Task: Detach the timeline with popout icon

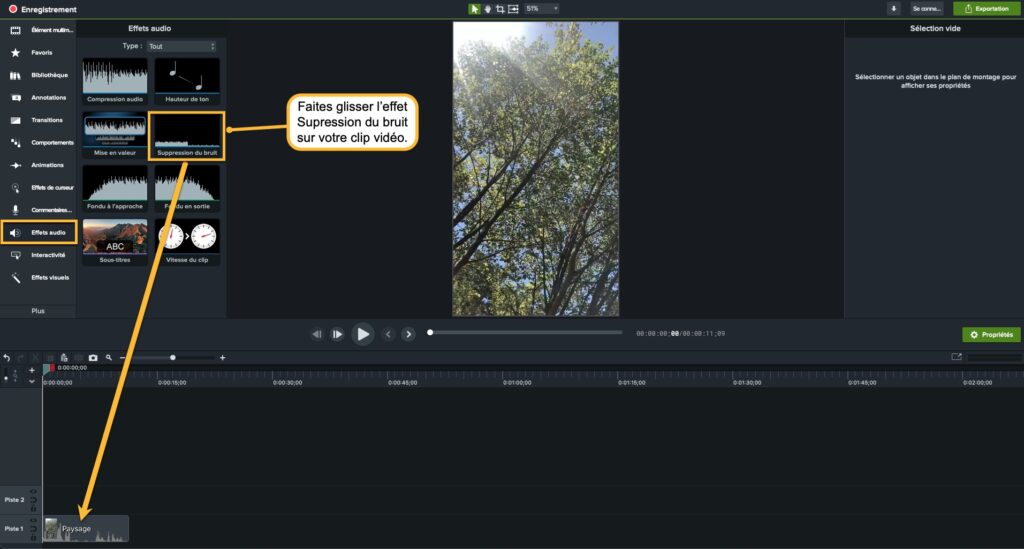Action: coord(957,357)
